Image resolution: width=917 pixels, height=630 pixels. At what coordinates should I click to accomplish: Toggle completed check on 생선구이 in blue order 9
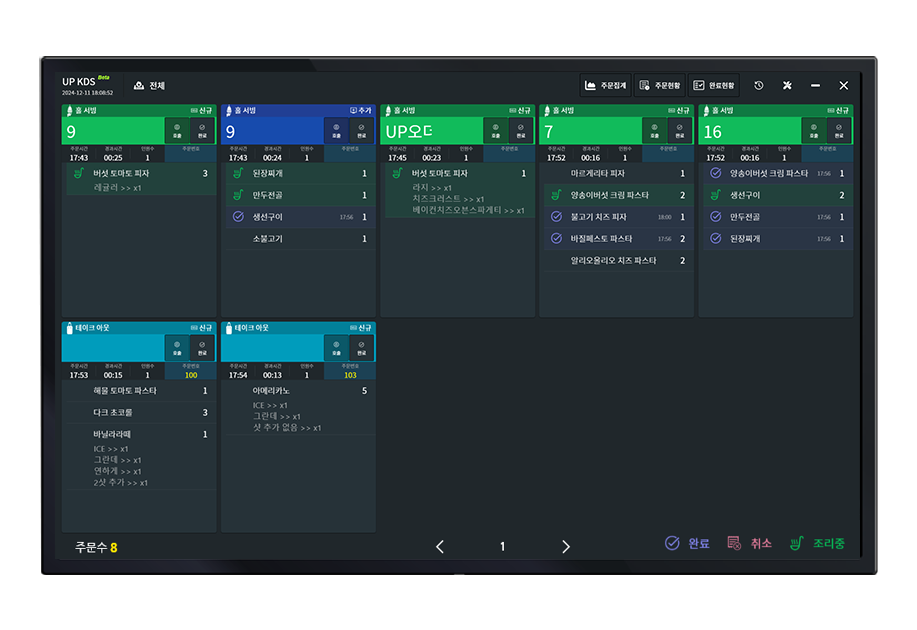pos(238,217)
